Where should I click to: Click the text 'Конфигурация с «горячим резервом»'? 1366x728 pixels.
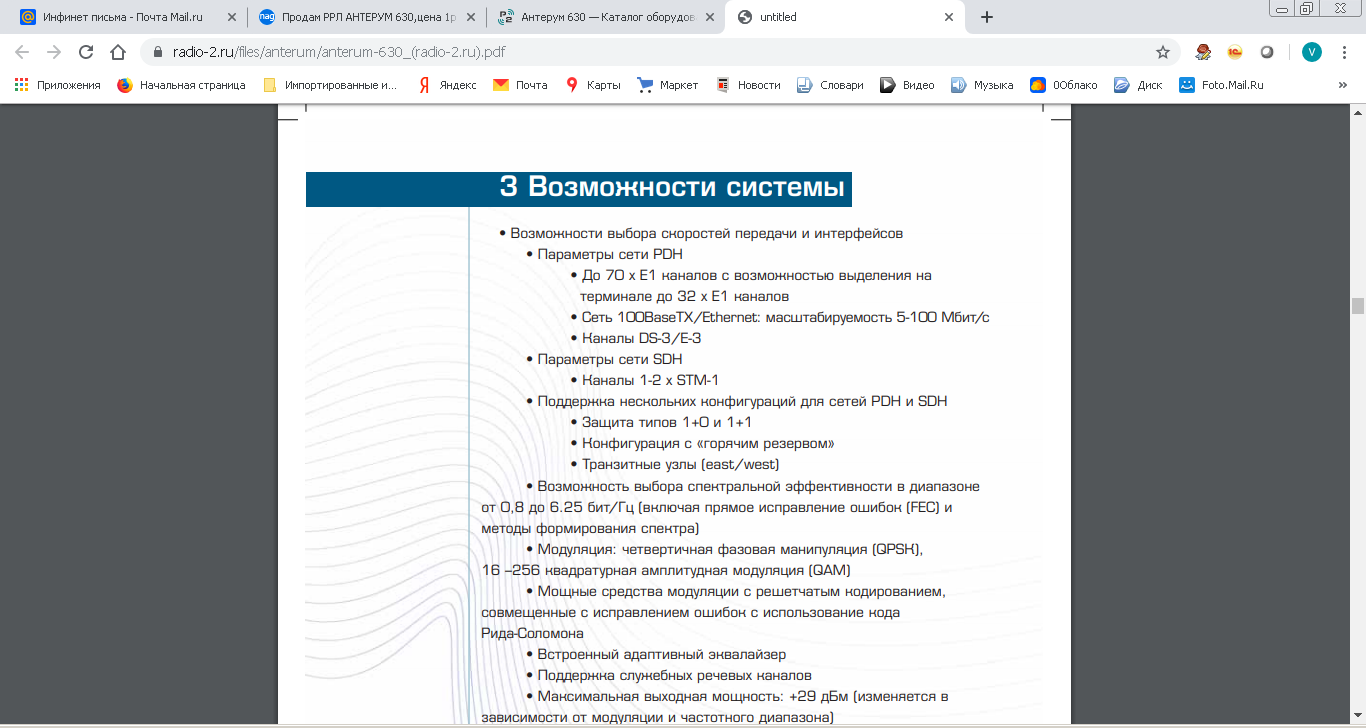tap(708, 443)
